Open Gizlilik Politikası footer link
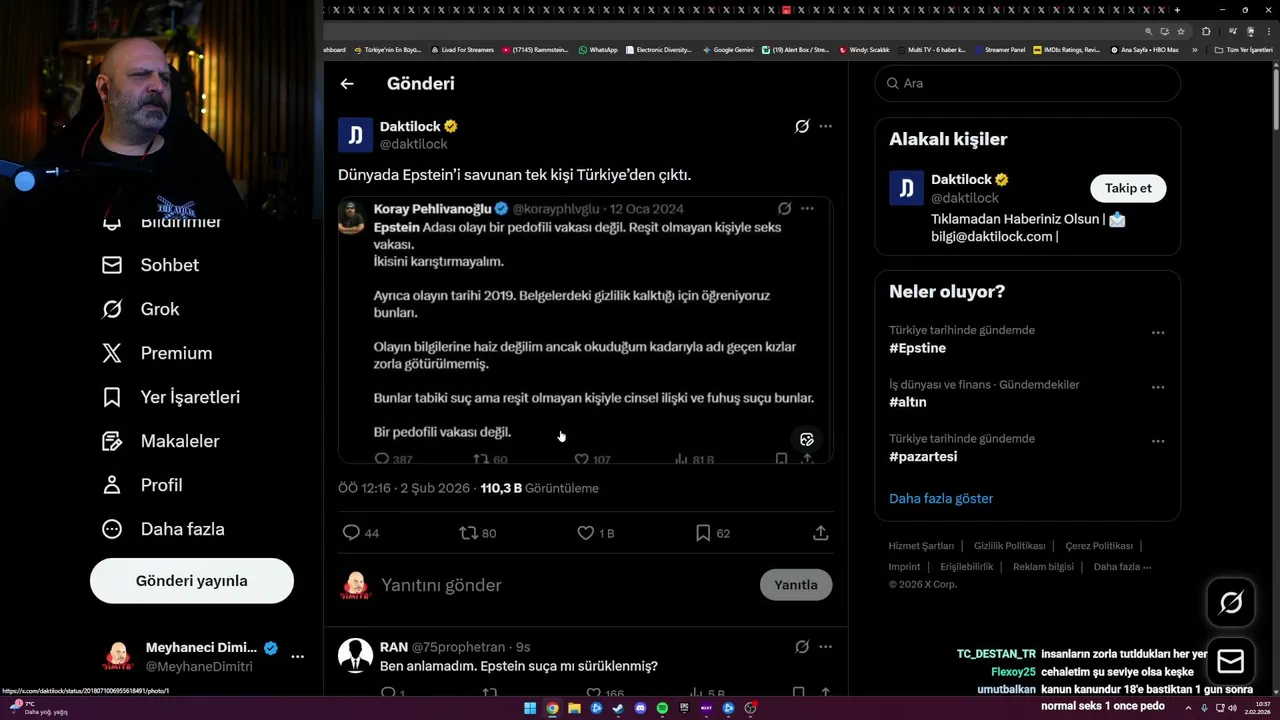This screenshot has height=720, width=1280. click(1009, 546)
